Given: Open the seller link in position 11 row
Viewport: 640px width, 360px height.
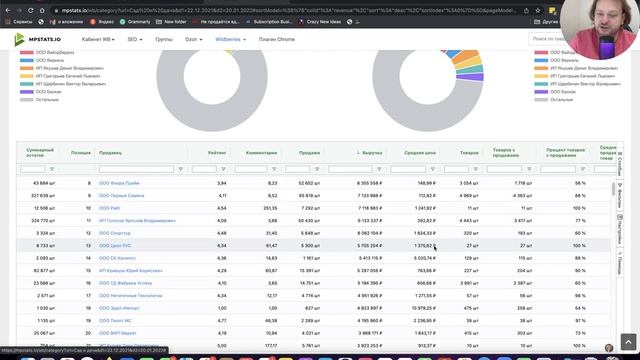Looking at the screenshot, I should [x=137, y=221].
